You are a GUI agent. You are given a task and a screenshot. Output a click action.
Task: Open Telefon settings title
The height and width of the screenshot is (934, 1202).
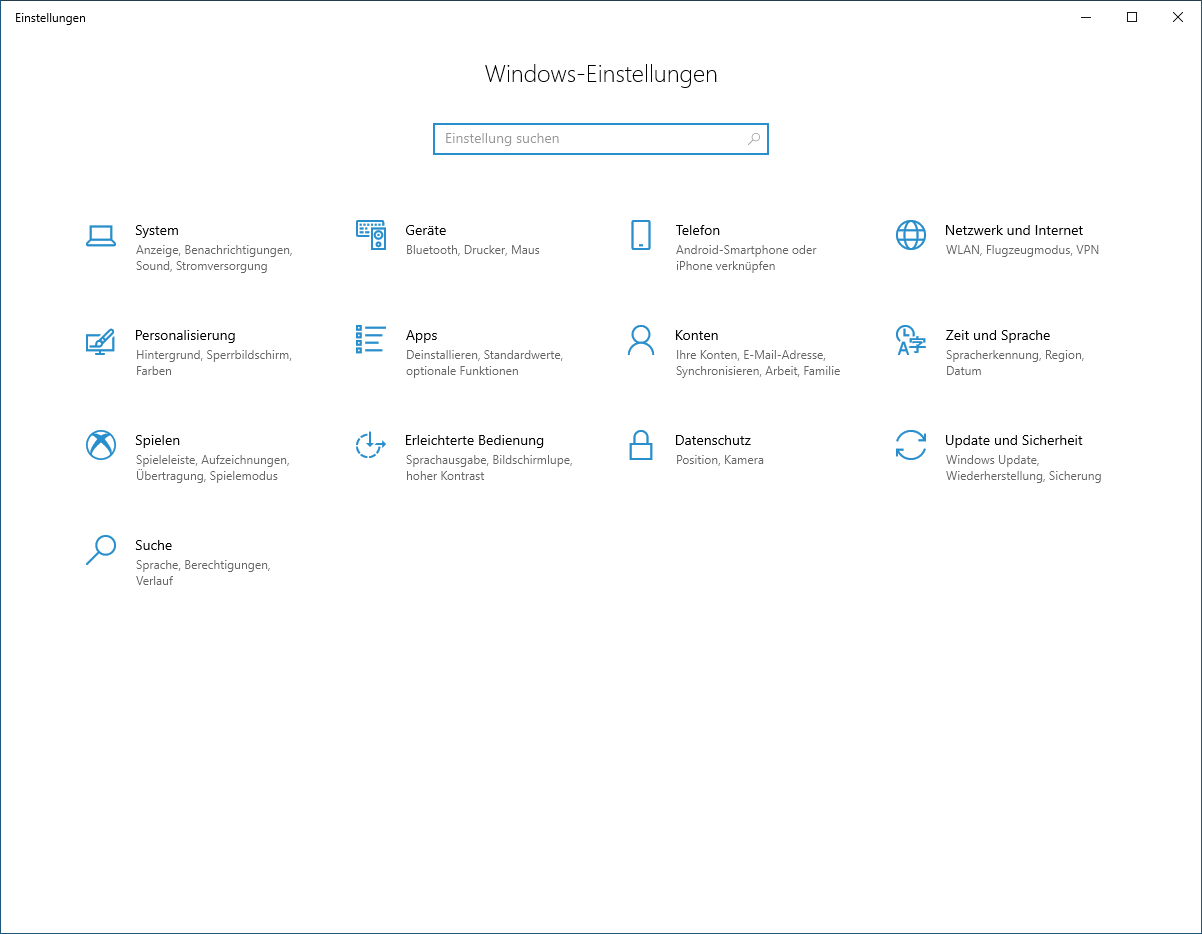click(698, 230)
